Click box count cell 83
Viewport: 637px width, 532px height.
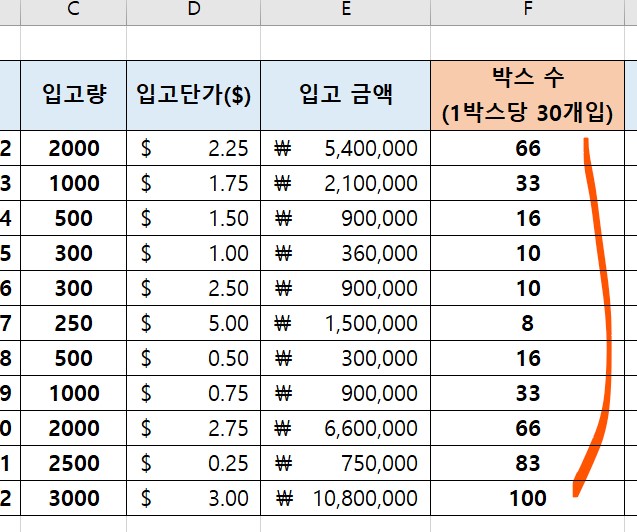pos(527,463)
